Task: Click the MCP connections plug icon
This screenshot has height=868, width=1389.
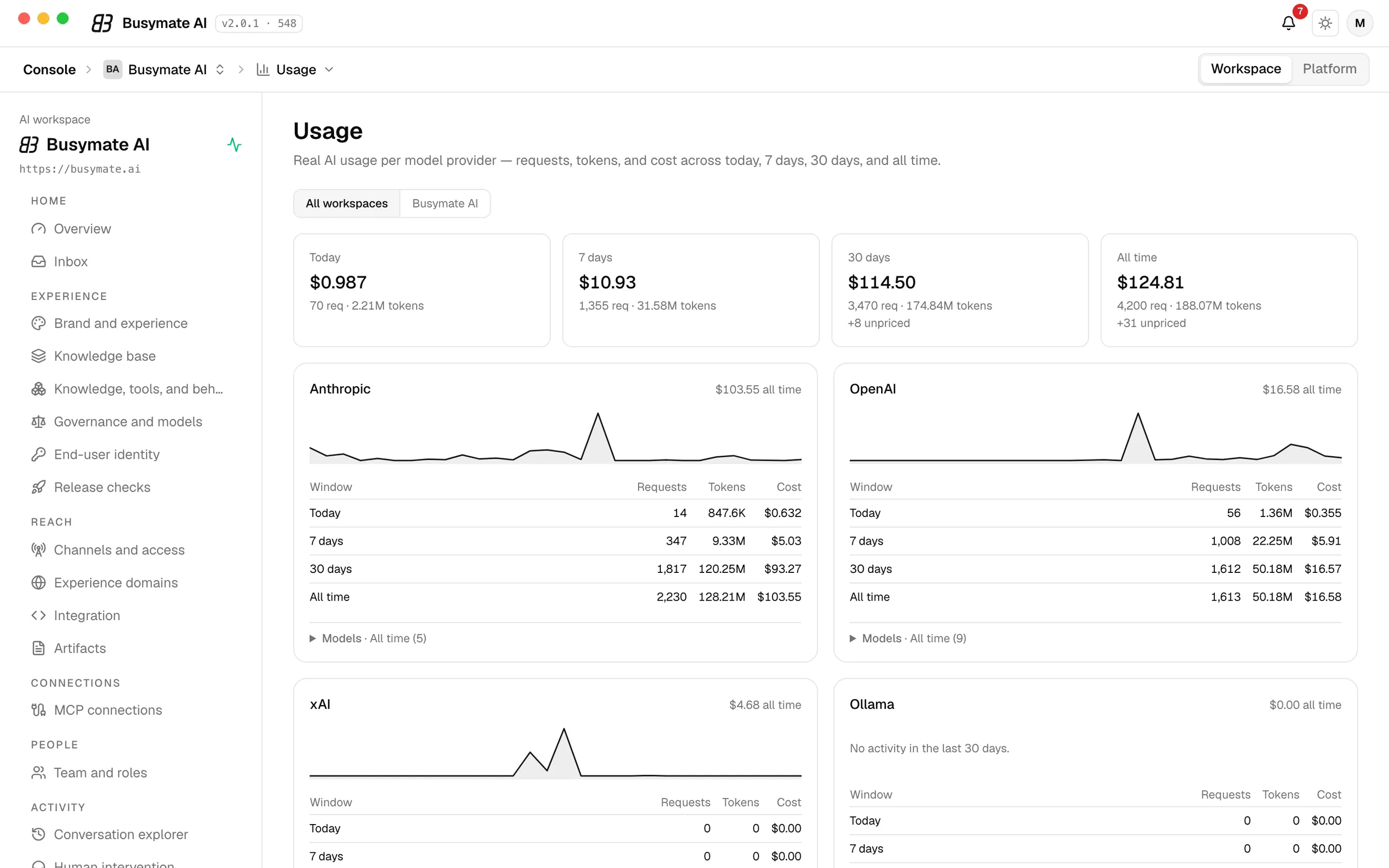Action: point(39,710)
